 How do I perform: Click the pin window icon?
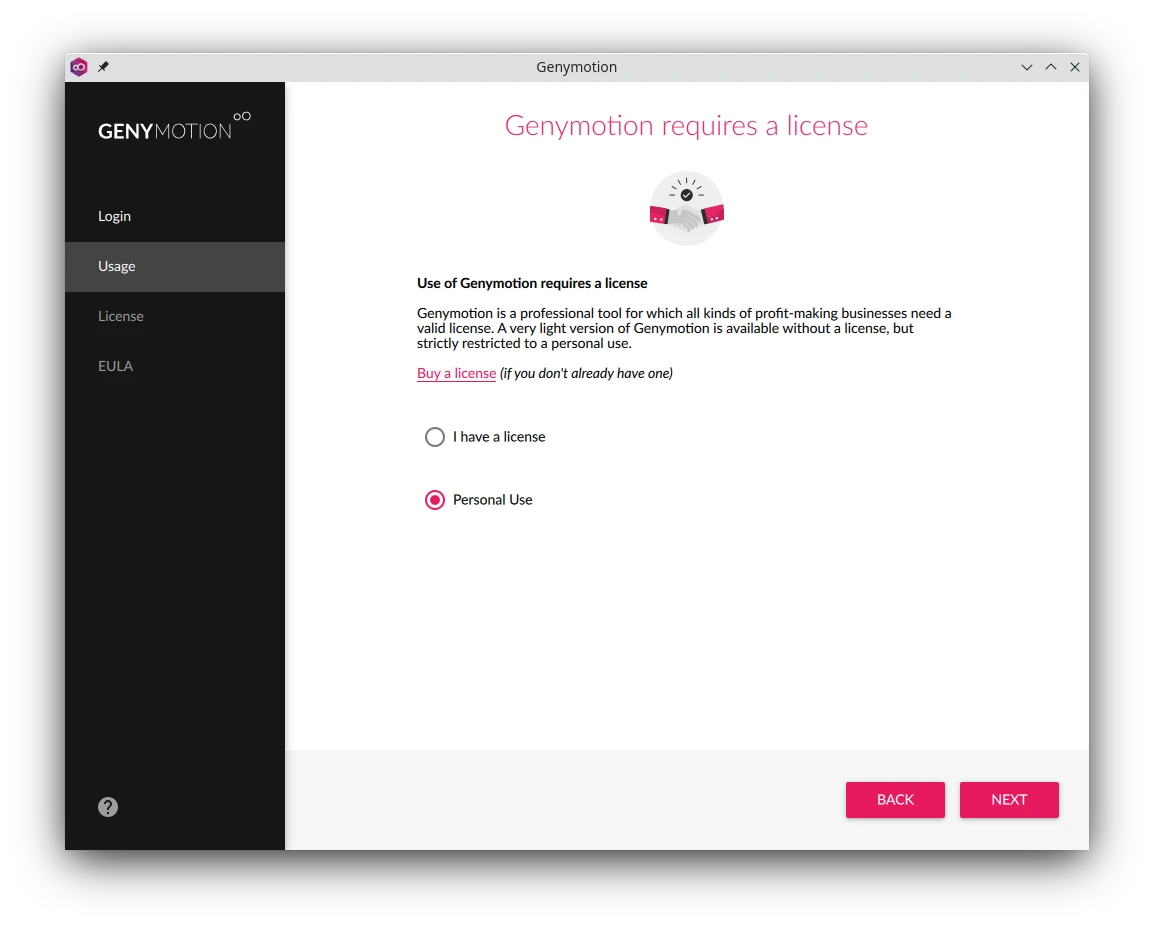tap(103, 67)
